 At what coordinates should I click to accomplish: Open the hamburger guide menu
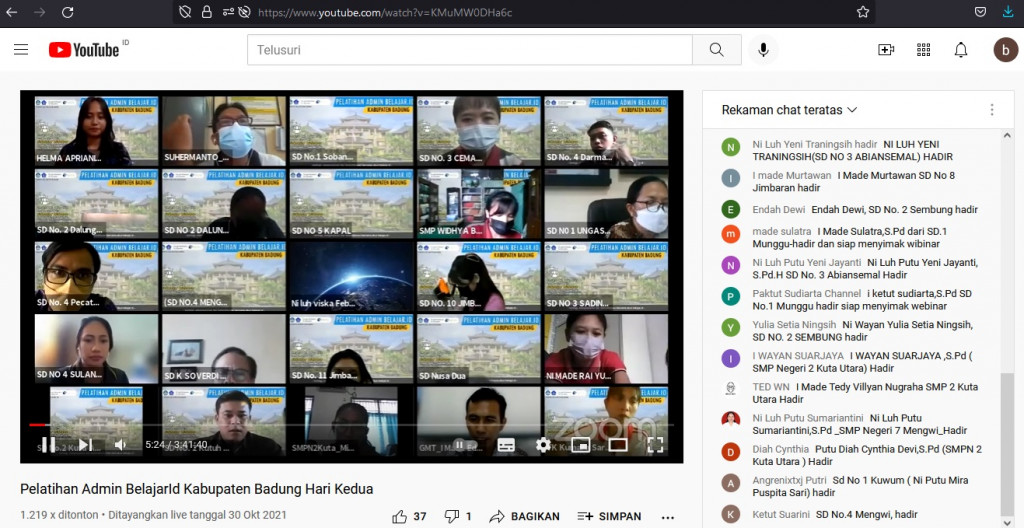click(x=21, y=50)
